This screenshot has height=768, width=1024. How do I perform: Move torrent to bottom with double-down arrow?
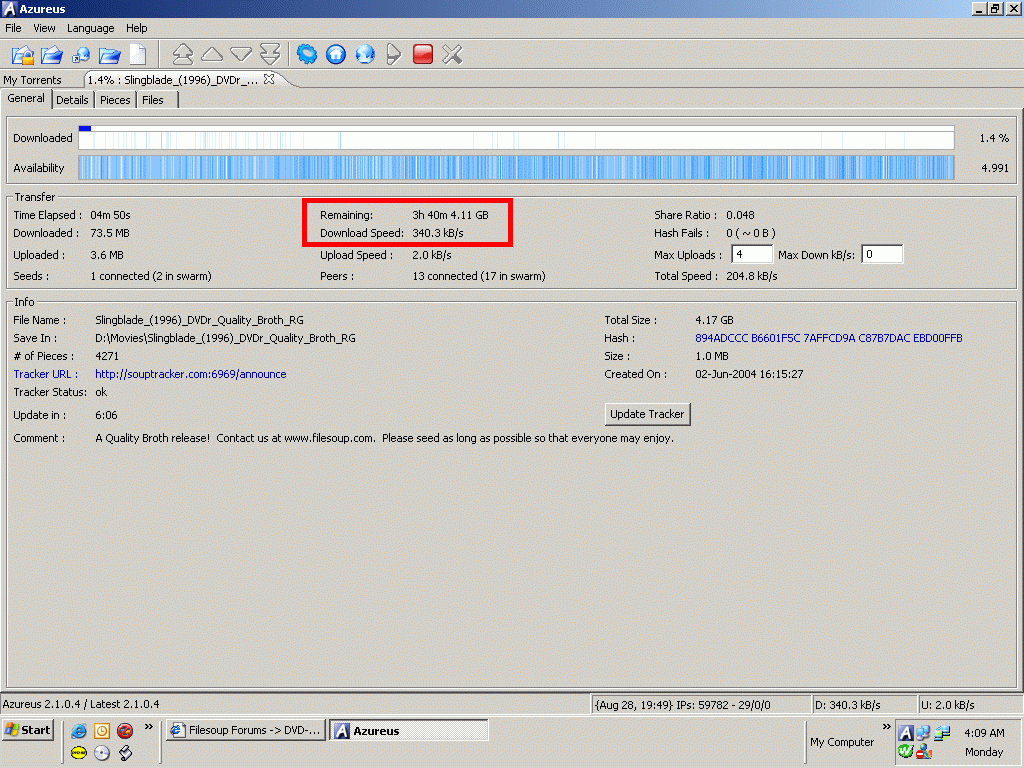(270, 54)
